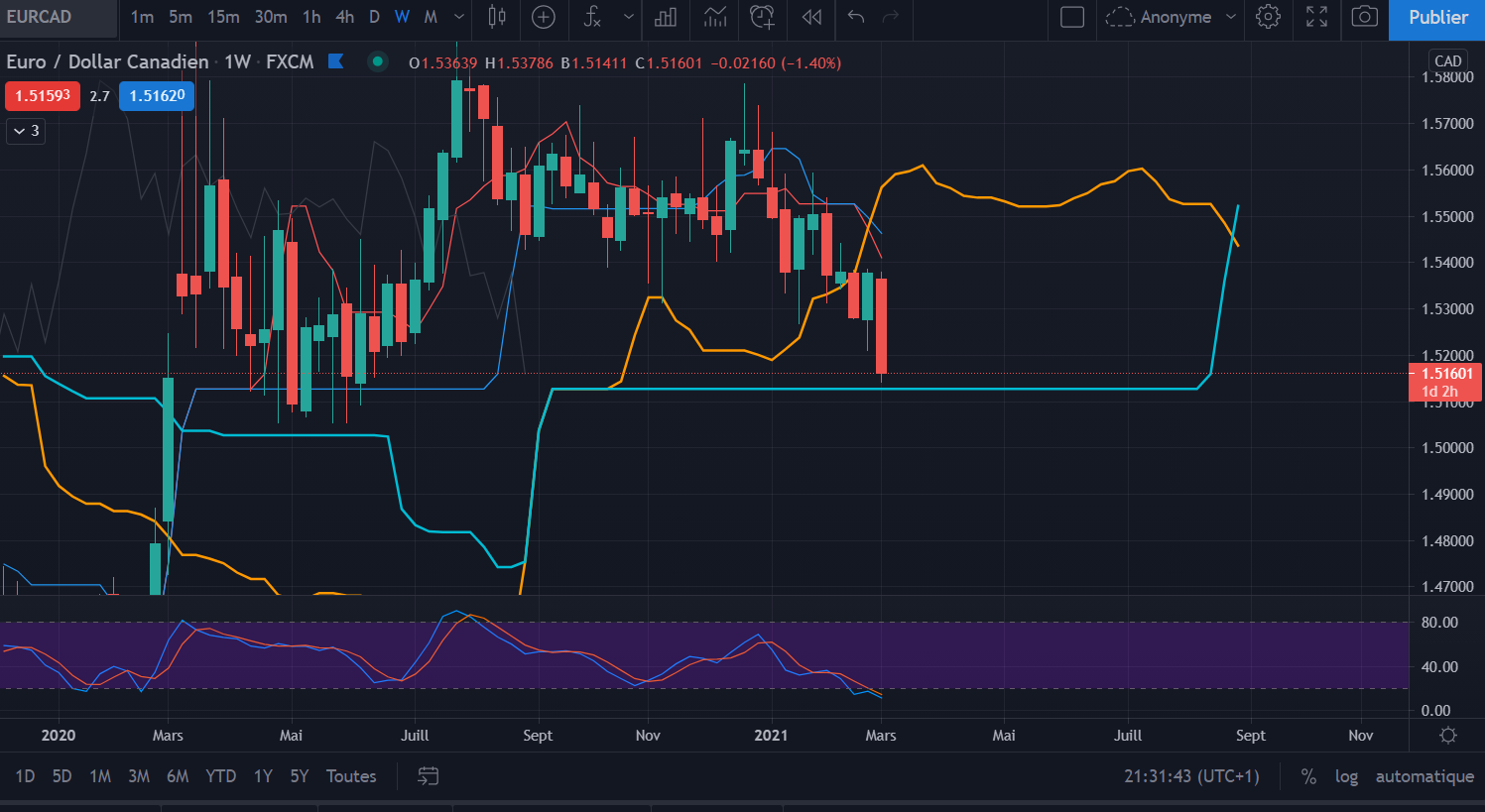Click the blue buy price 1.51620

157,96
